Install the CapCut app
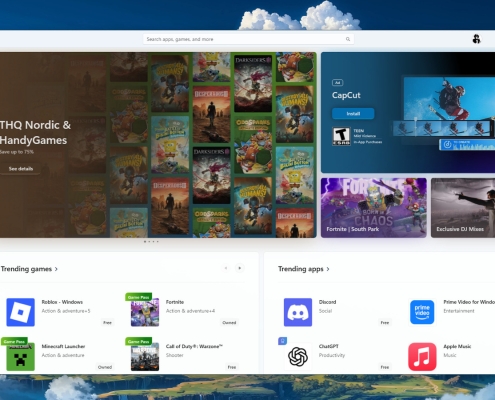Viewport: 495px width, 400px height. click(x=353, y=114)
